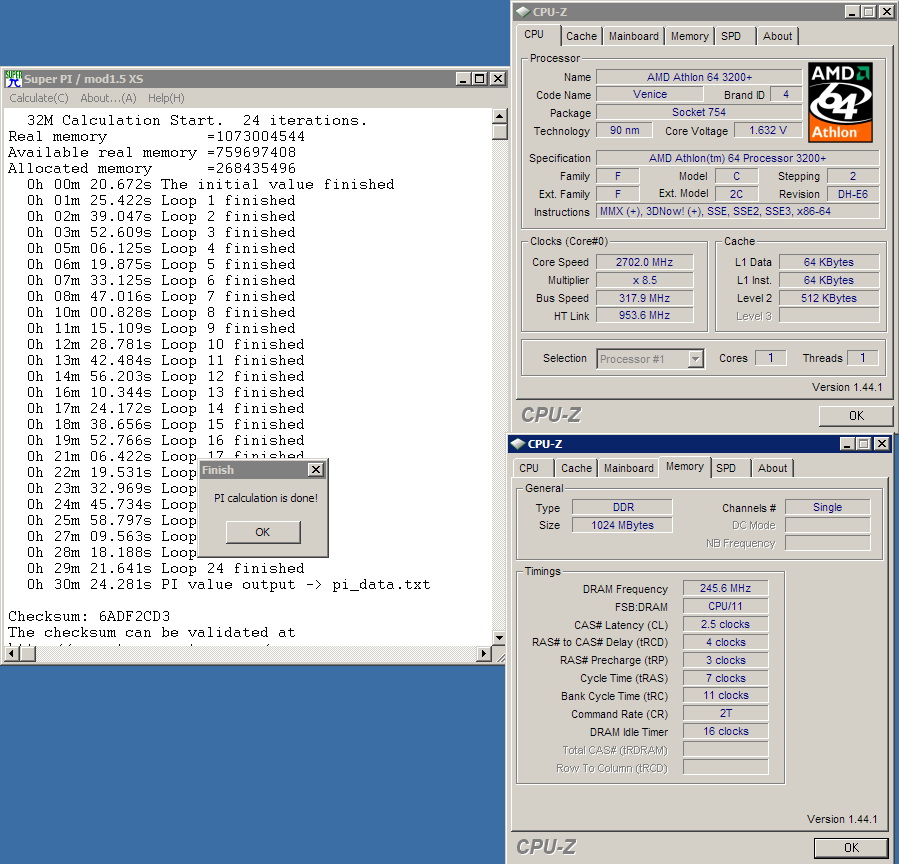
Task: Click the Core Voltage value 1.632 V
Action: (x=768, y=130)
